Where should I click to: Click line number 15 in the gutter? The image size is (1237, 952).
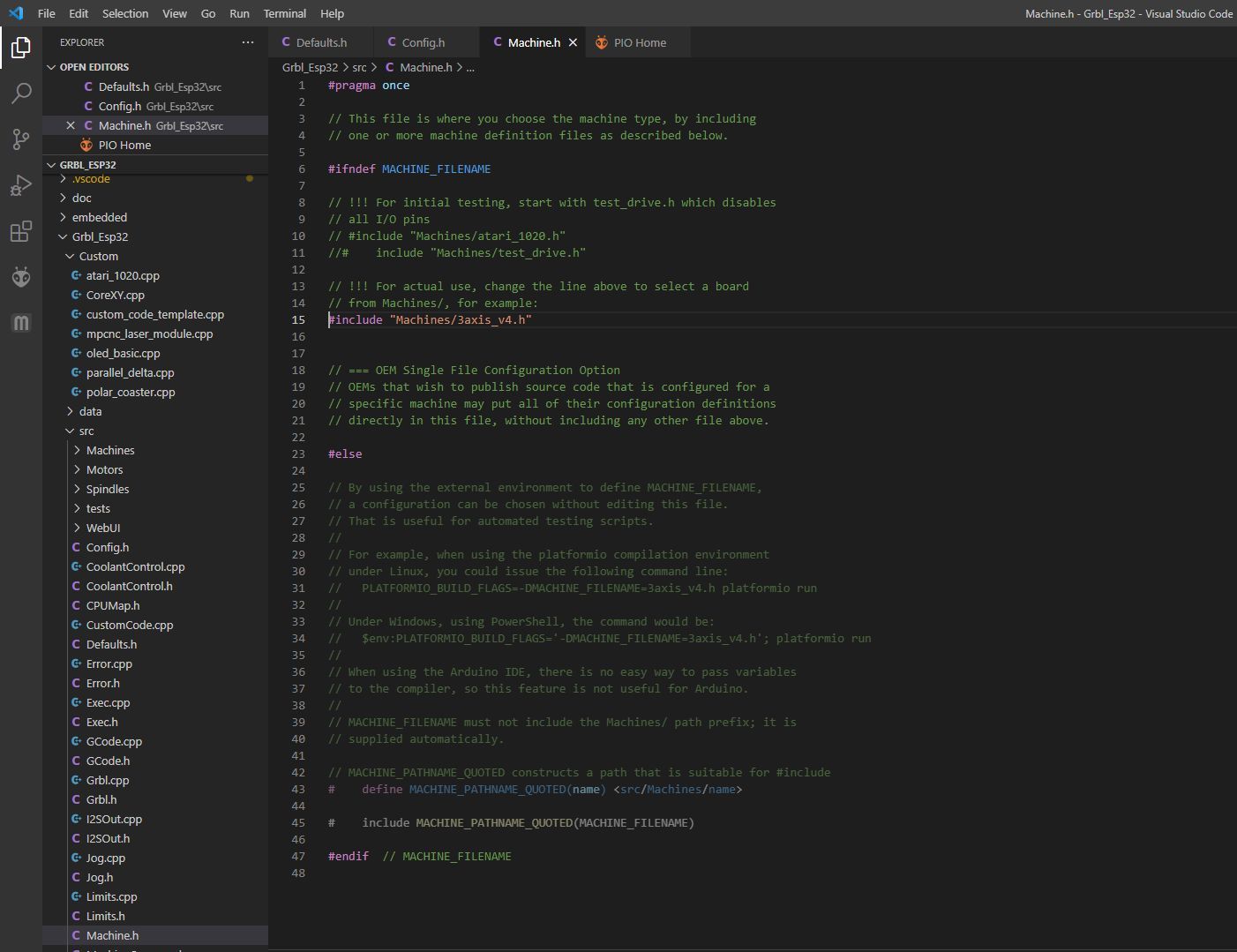click(298, 319)
